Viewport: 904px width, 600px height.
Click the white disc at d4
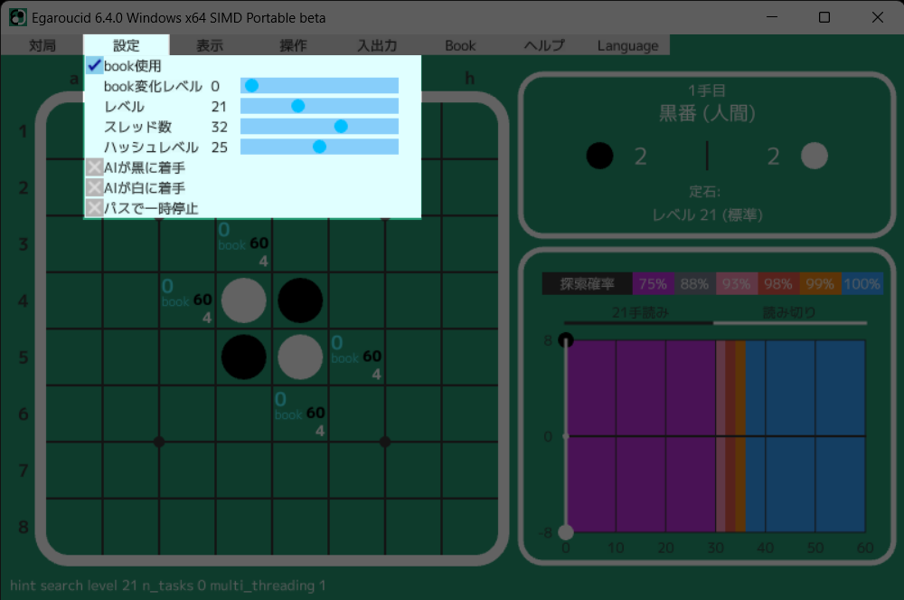pyautogui.click(x=244, y=300)
